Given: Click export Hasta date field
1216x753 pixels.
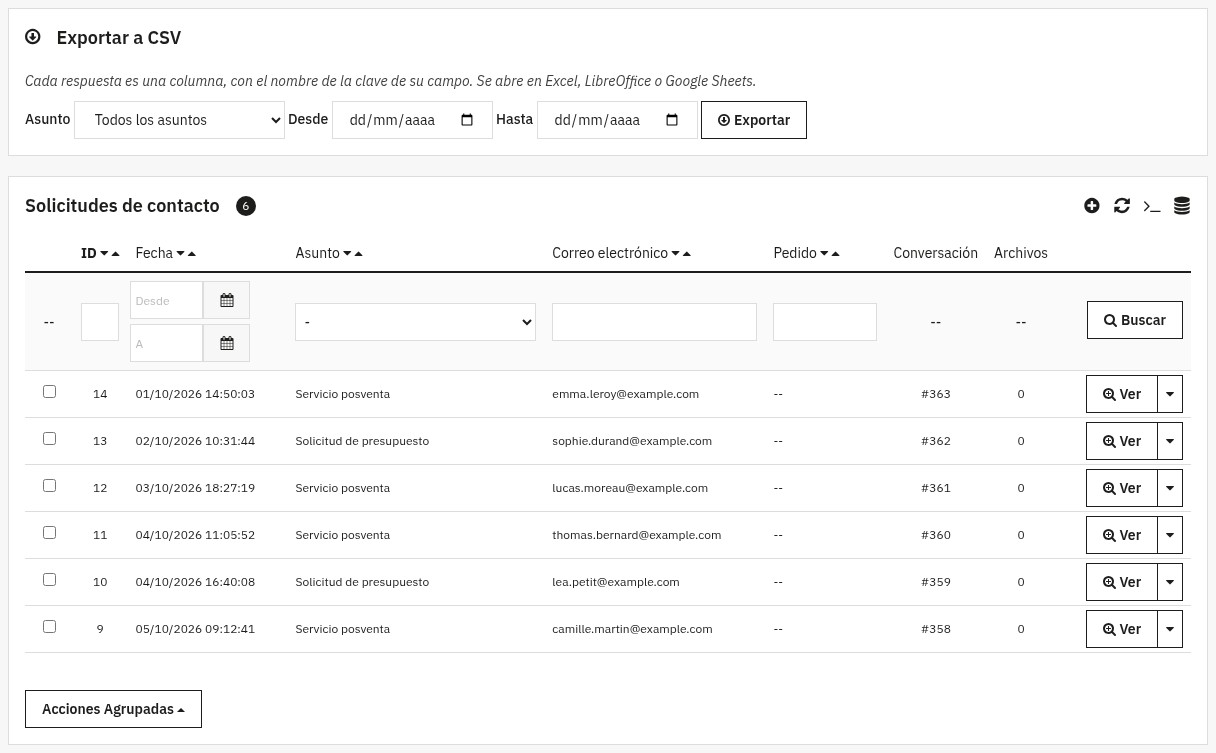Looking at the screenshot, I should pos(617,120).
